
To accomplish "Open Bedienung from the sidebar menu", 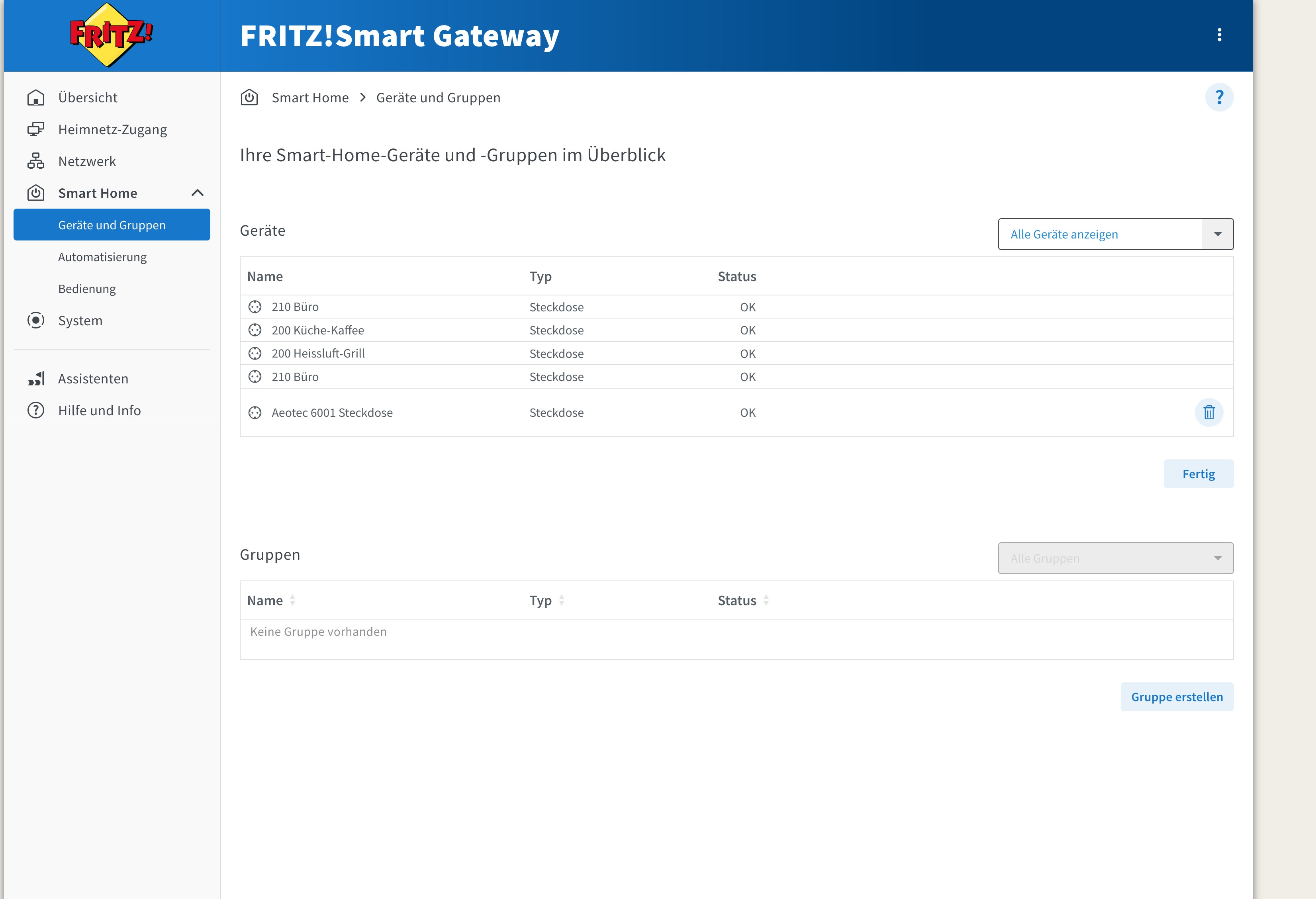I will tap(87, 288).
